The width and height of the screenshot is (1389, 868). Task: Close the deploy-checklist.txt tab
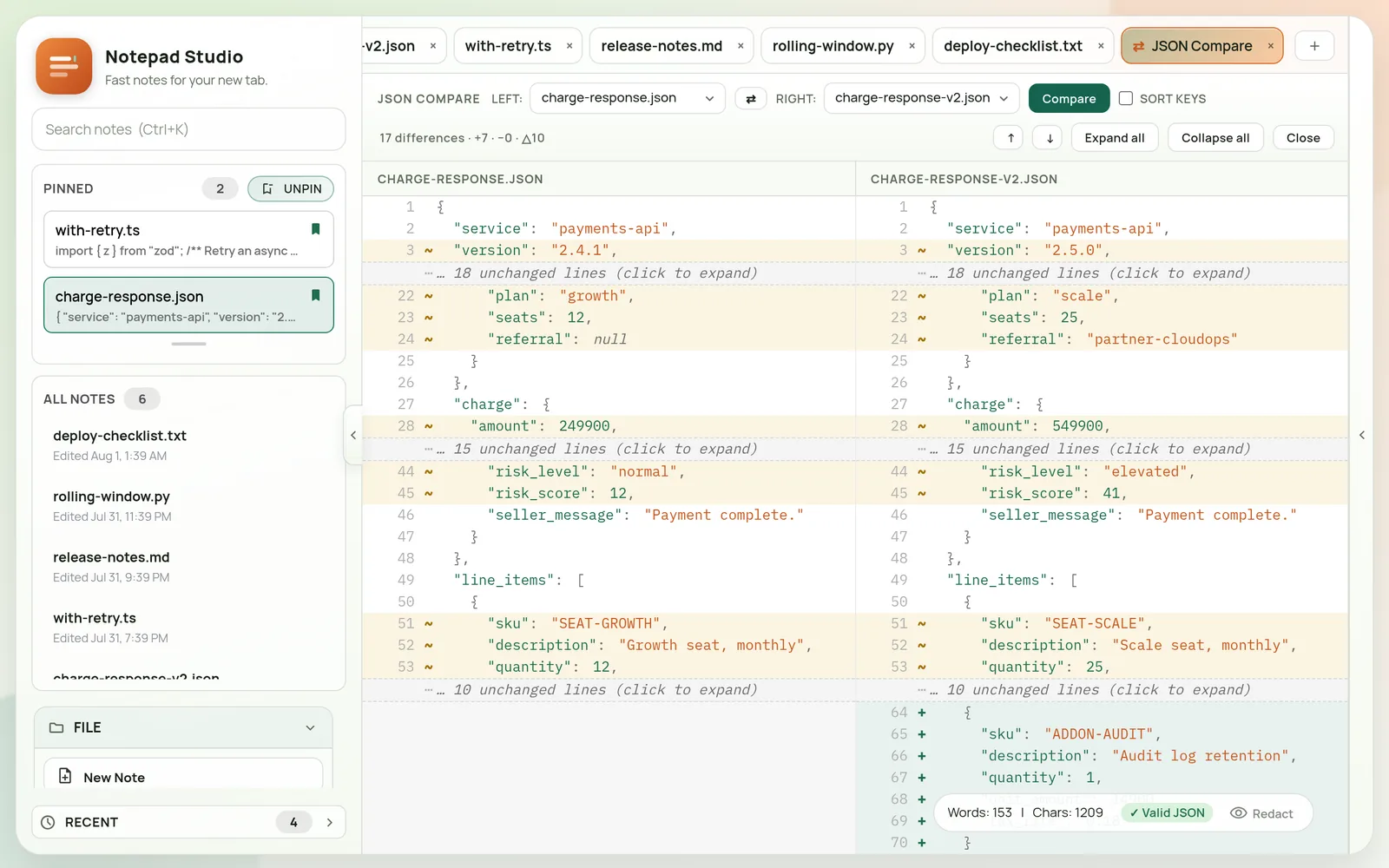tap(1101, 46)
